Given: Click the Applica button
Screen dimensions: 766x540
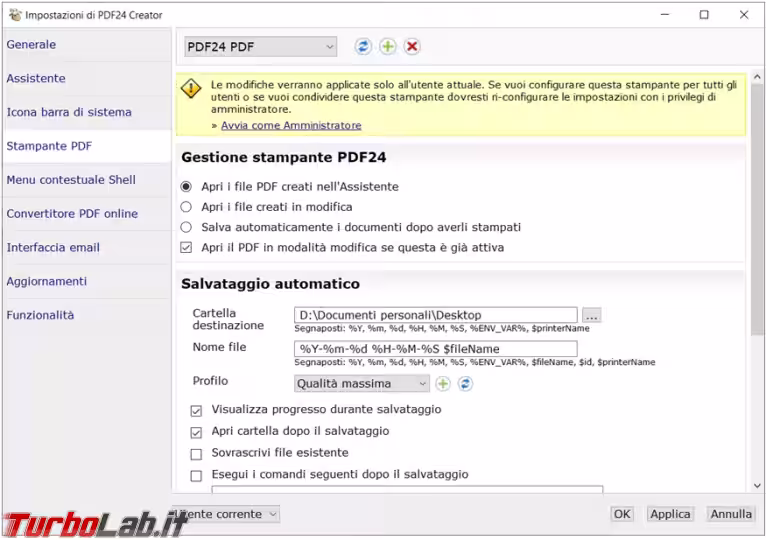Looking at the screenshot, I should [670, 514].
